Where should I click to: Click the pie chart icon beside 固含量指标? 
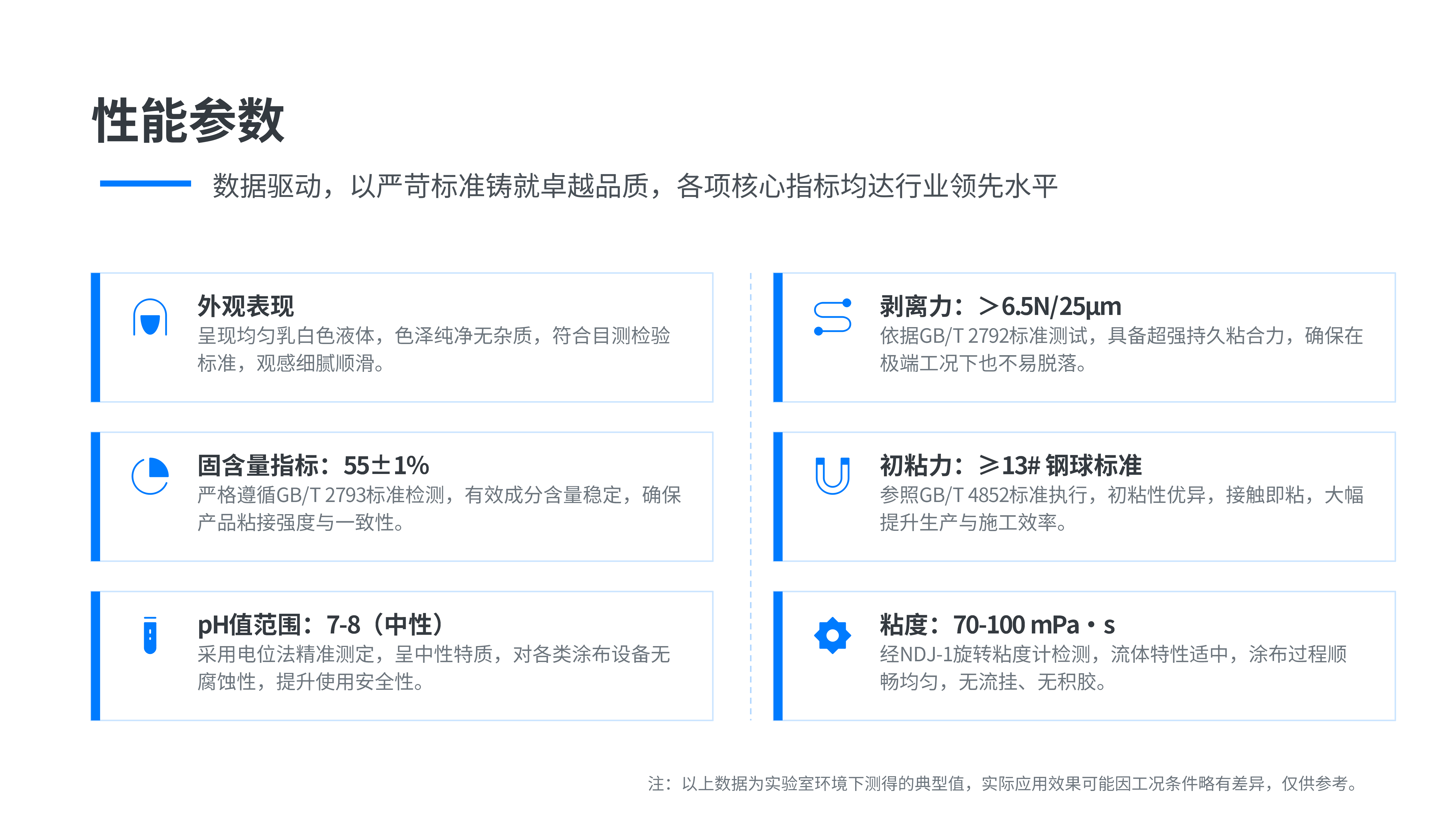(x=150, y=476)
